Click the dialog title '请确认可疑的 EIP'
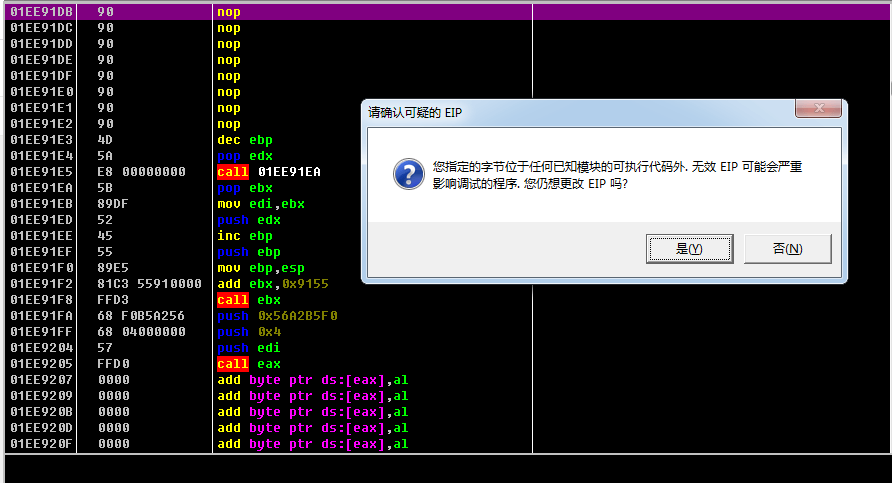 (415, 113)
